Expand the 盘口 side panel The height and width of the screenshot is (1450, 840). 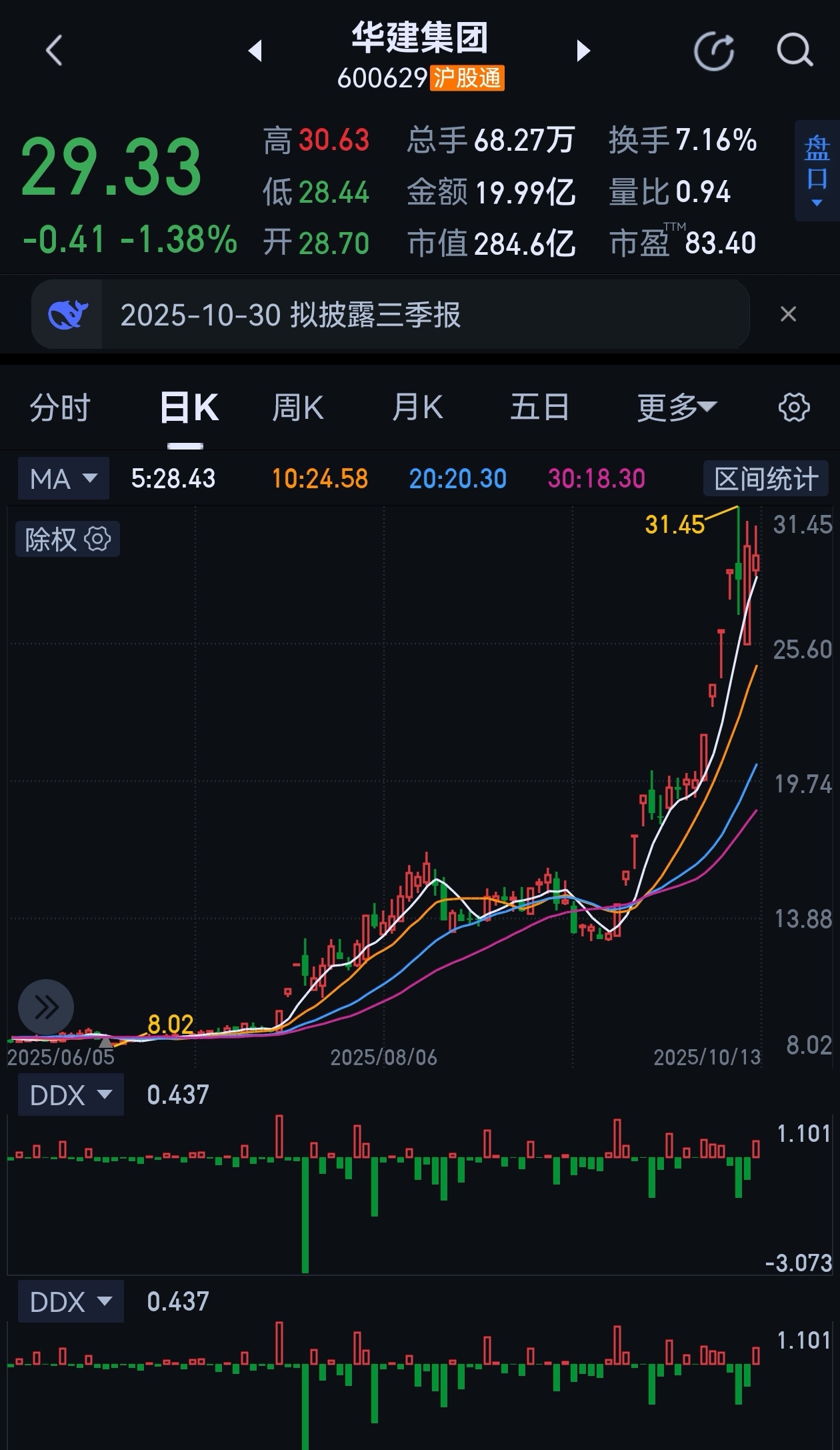pyautogui.click(x=817, y=171)
